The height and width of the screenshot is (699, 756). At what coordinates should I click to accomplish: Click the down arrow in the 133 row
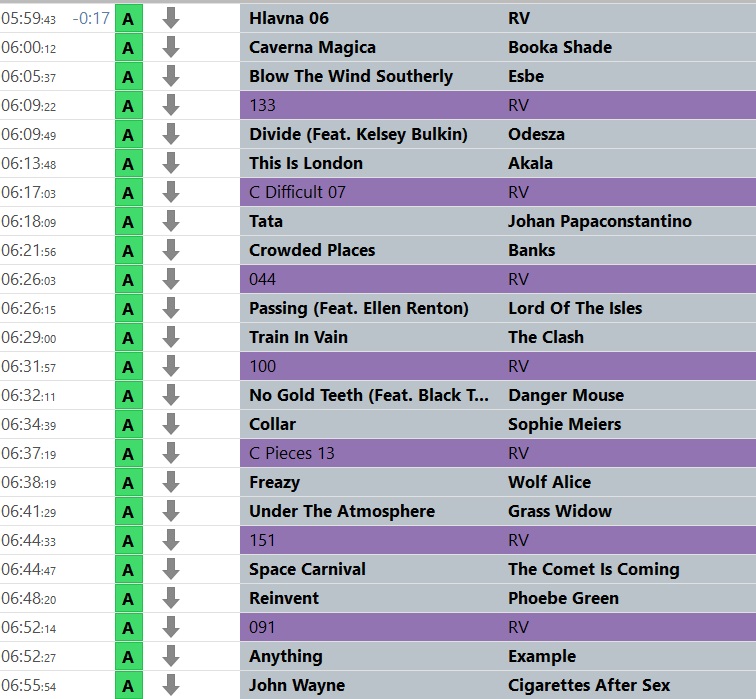coord(171,105)
